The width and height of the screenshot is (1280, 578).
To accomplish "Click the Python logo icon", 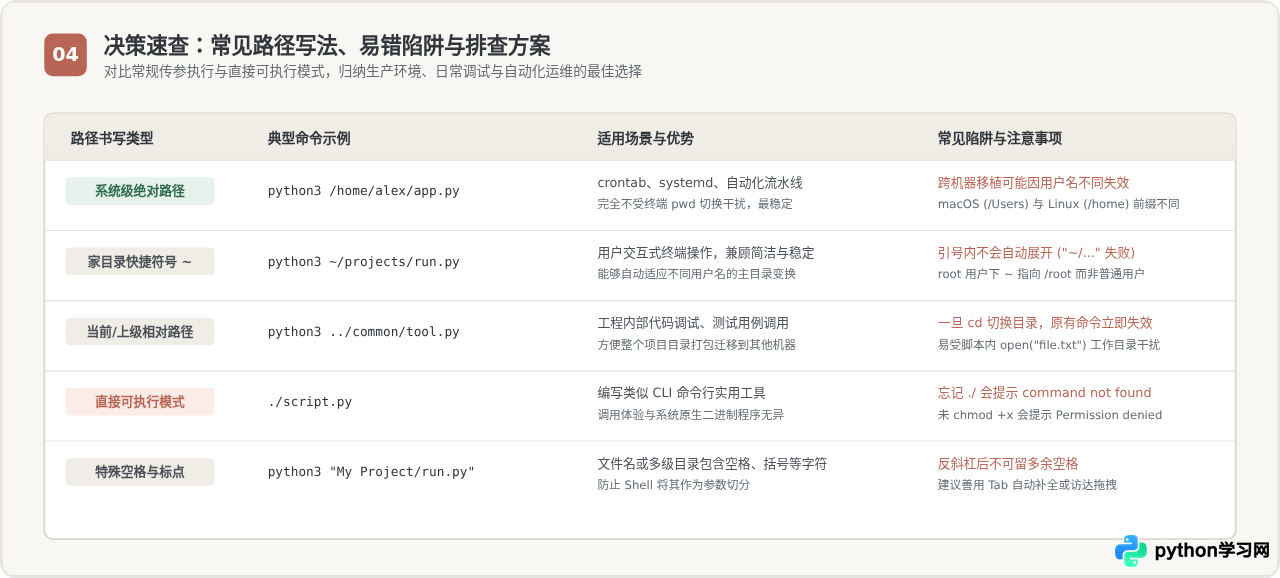I will (x=1131, y=551).
